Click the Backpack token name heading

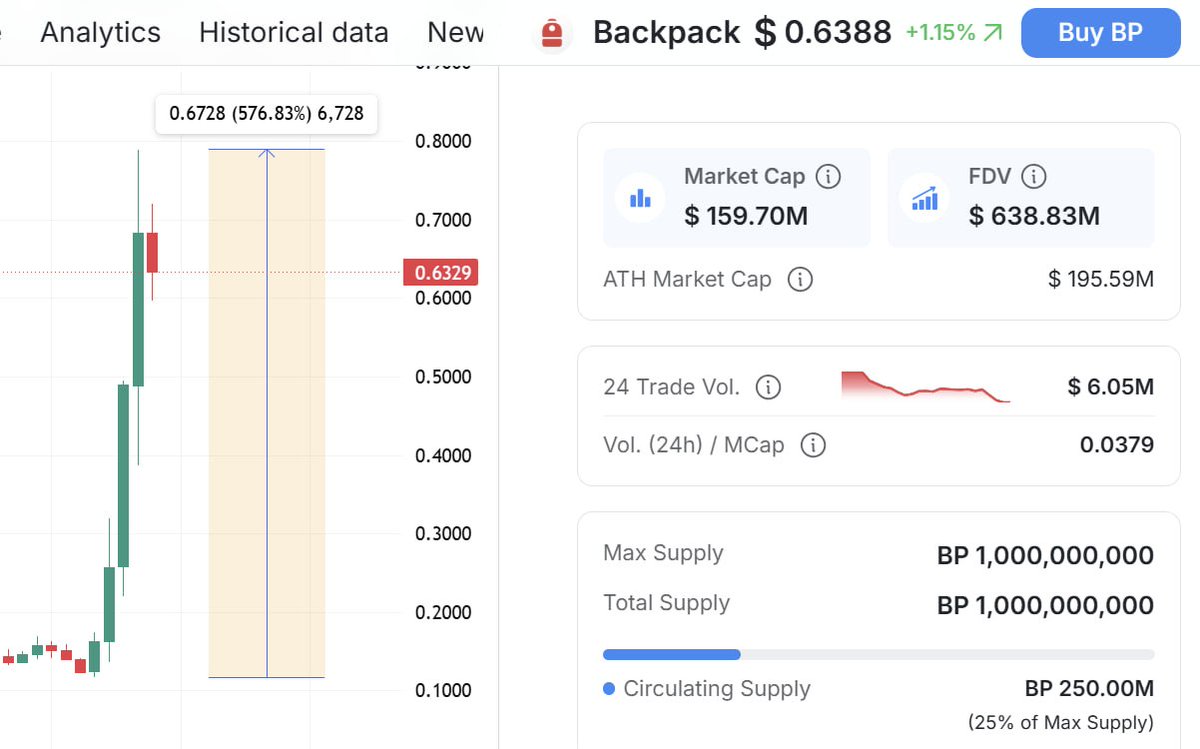(666, 32)
